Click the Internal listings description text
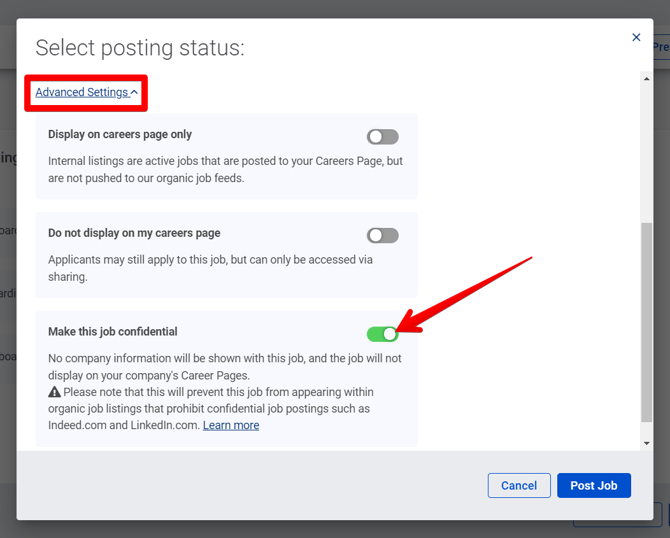This screenshot has width=670, height=538. (x=225, y=168)
